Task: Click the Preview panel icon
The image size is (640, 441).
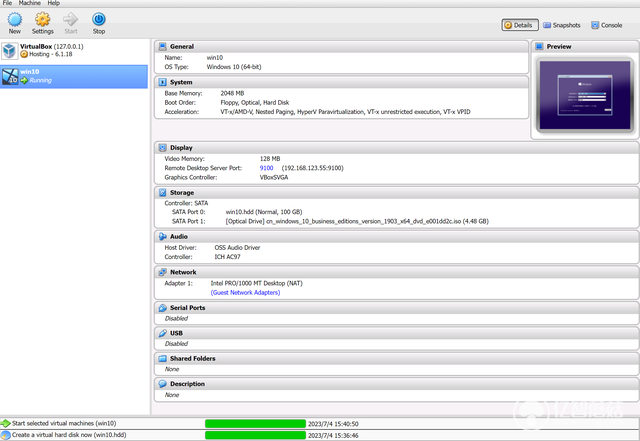Action: 539,47
